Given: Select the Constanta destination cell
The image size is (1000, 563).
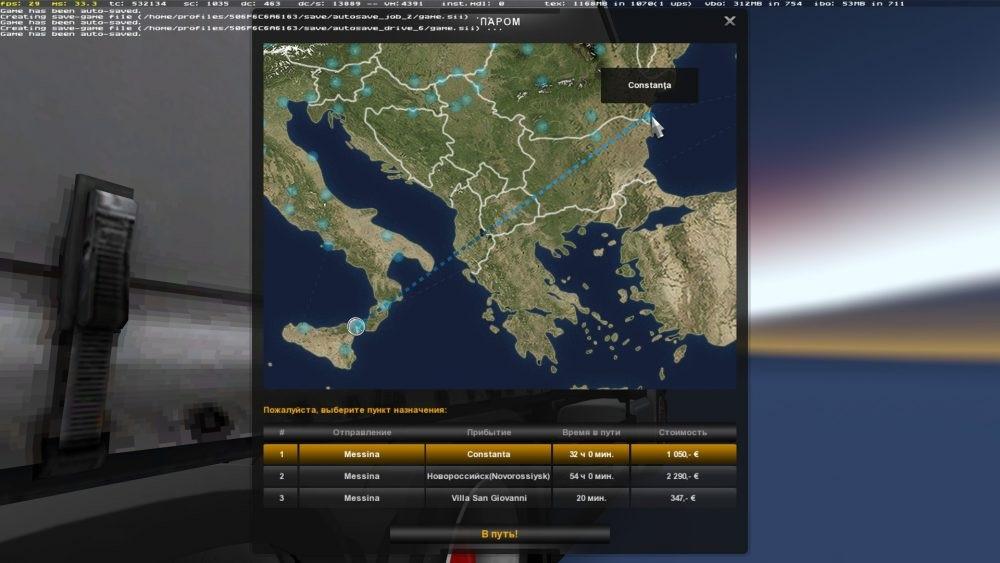Looking at the screenshot, I should point(488,454).
